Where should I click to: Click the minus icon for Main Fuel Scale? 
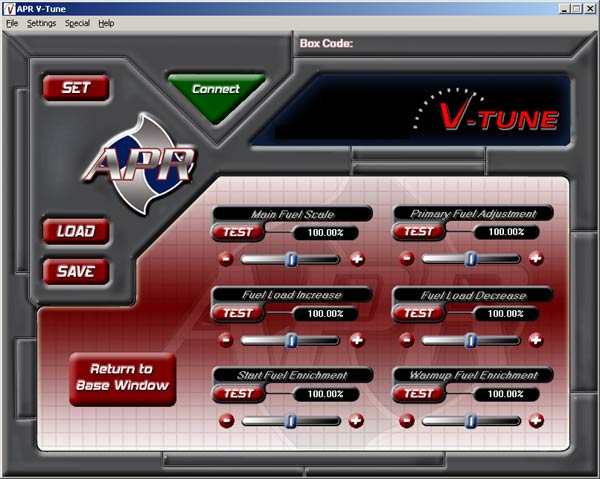tap(226, 259)
